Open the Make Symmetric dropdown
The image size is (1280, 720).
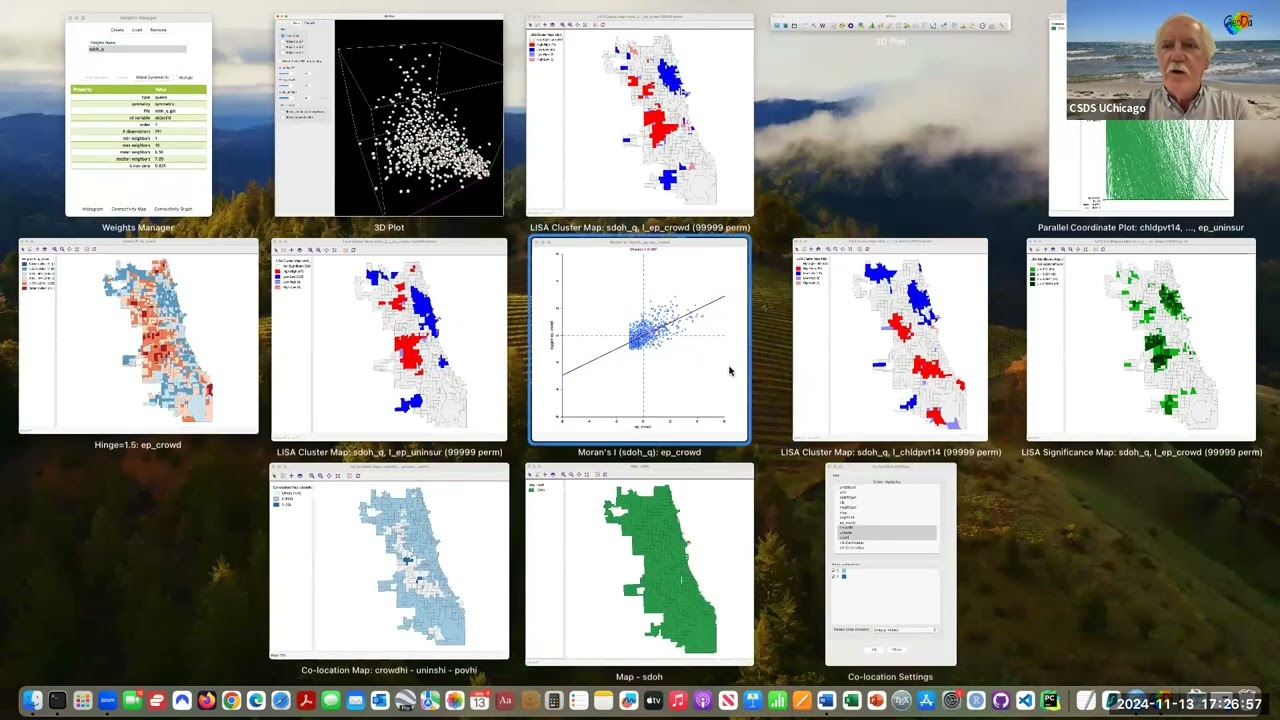(151, 77)
